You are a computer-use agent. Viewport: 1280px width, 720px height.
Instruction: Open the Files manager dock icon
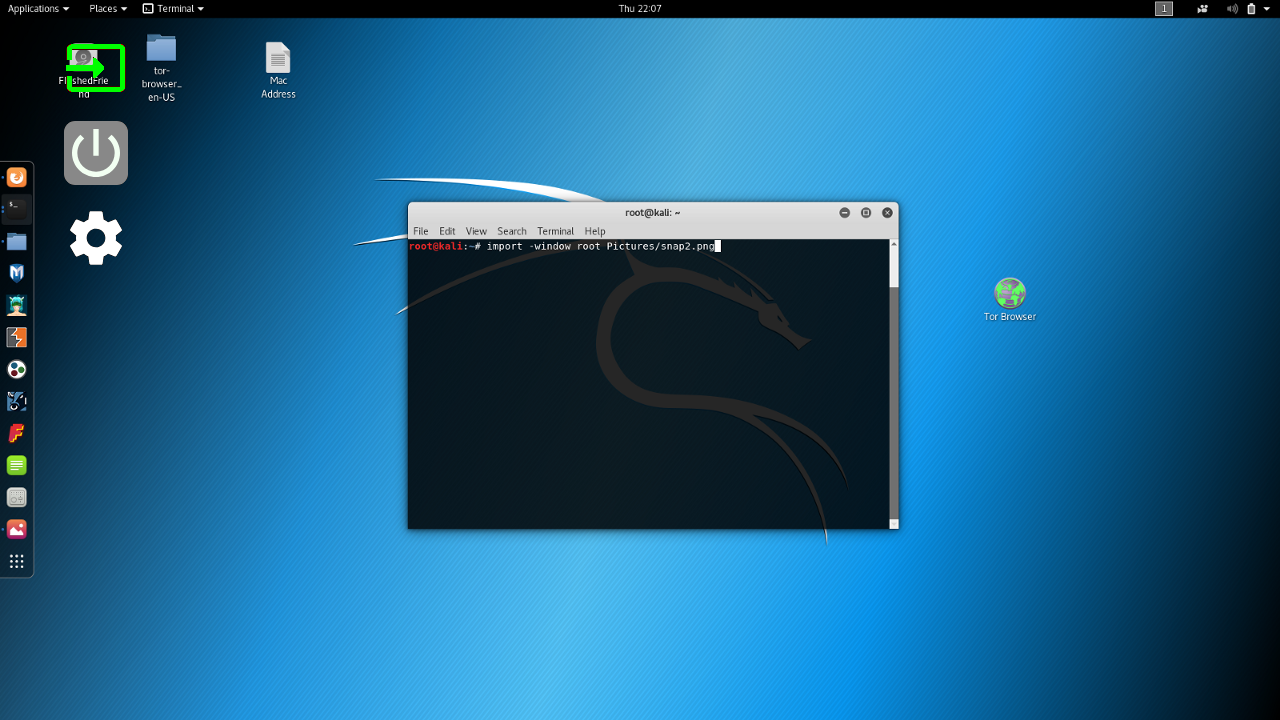pos(17,241)
